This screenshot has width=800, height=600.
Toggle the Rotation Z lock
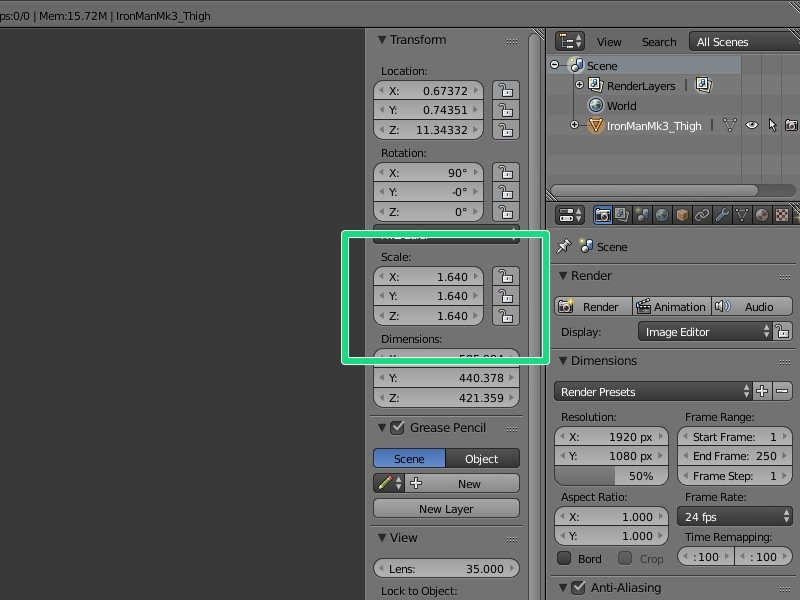(506, 211)
